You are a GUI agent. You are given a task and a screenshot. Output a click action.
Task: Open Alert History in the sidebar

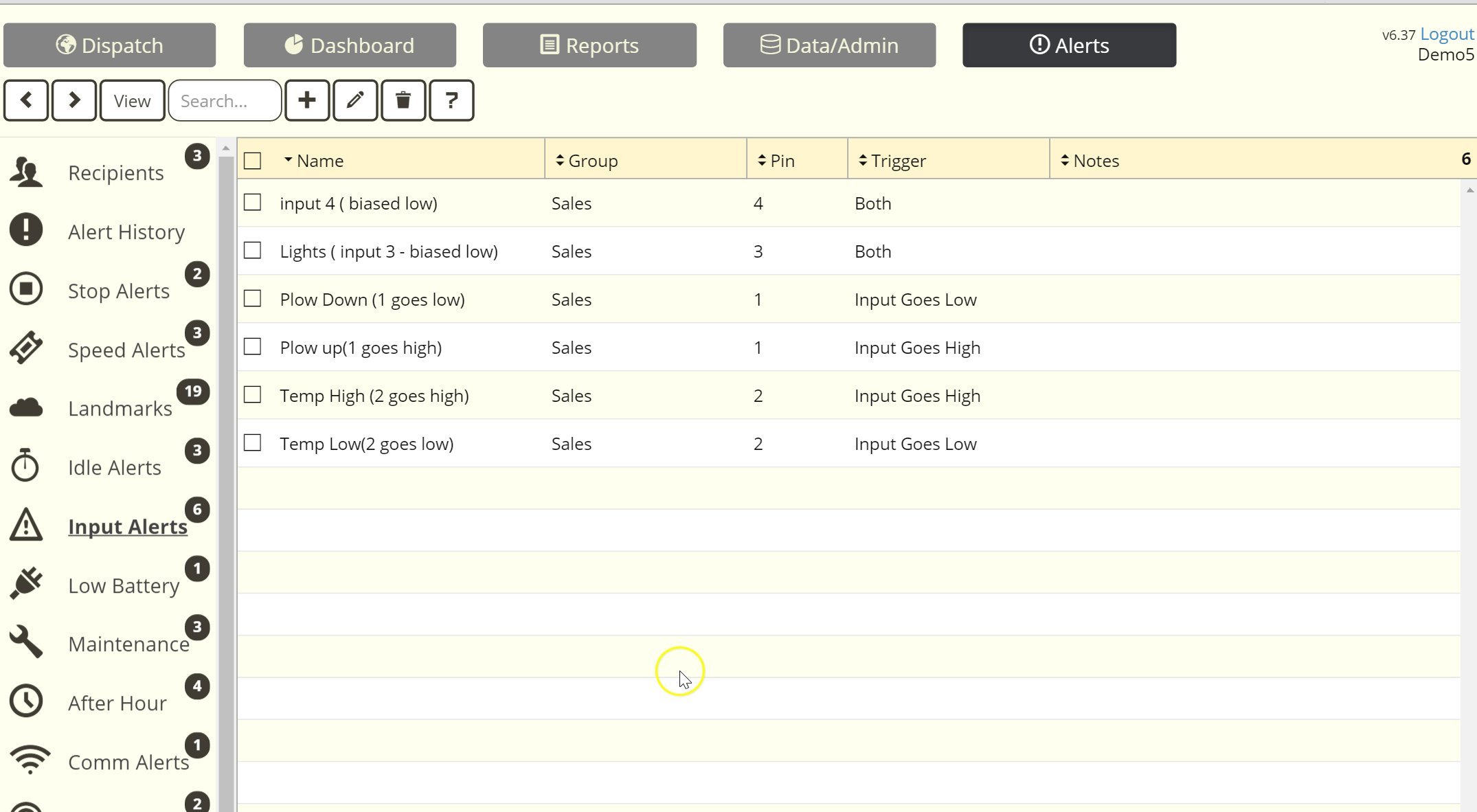pos(126,232)
